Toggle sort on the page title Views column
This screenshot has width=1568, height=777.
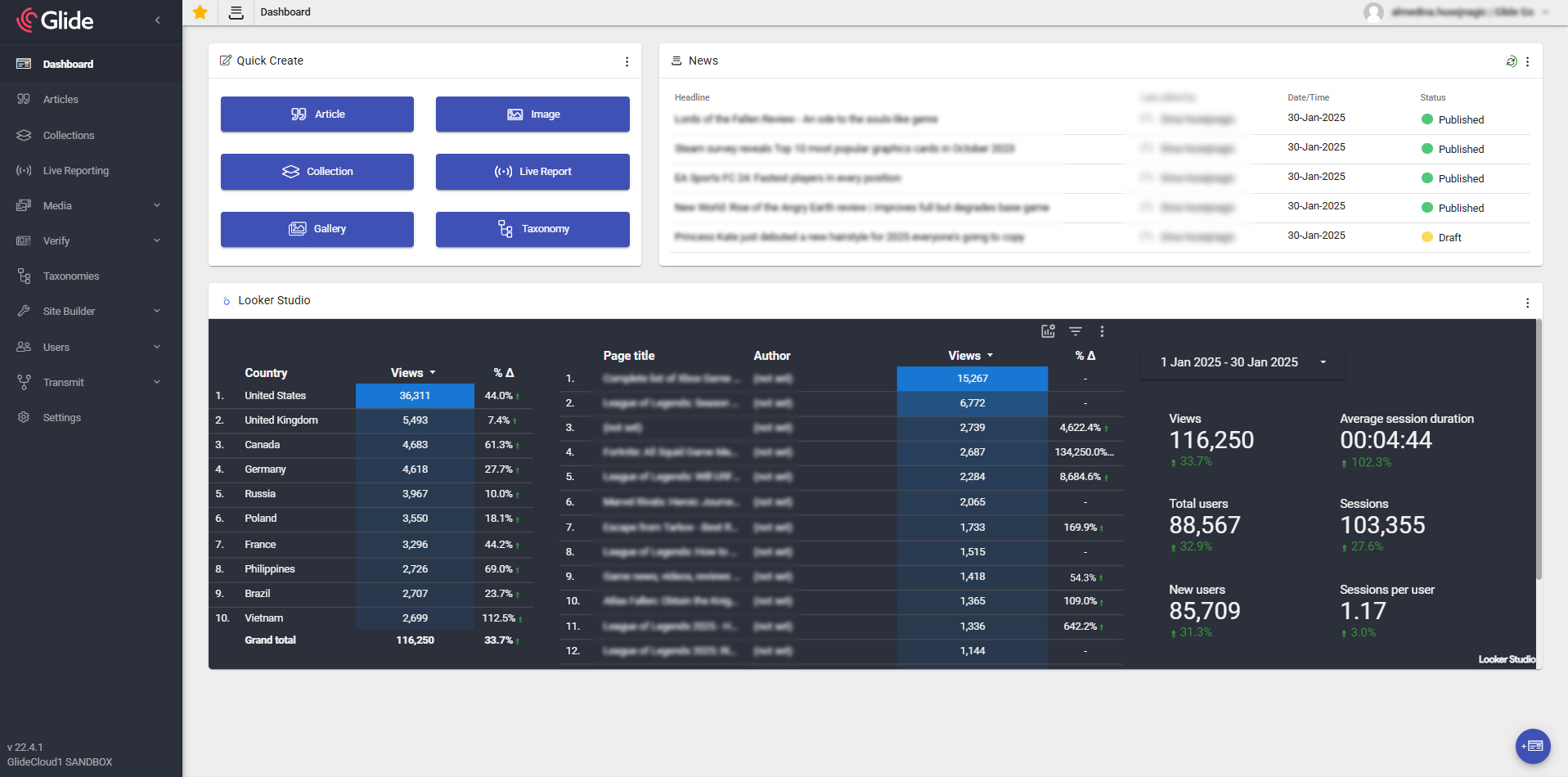(969, 355)
